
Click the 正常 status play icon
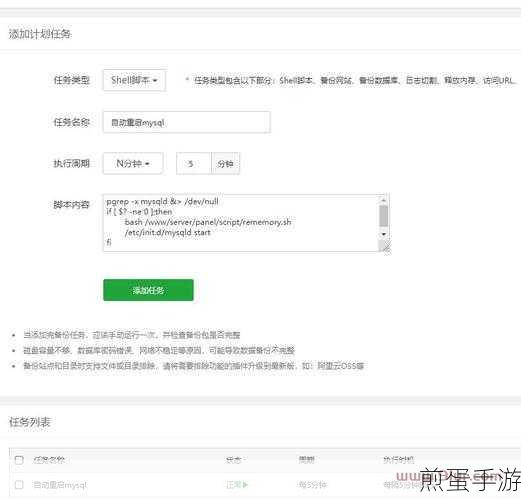click(245, 484)
